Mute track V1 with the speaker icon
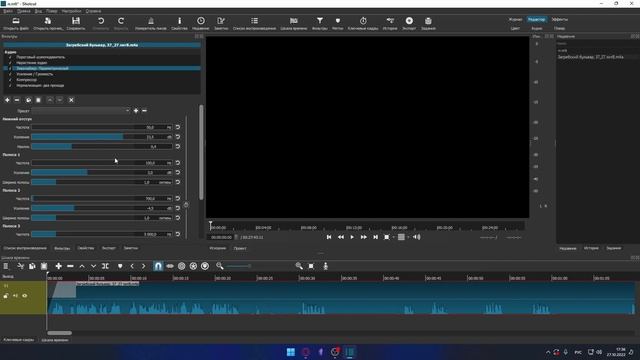The image size is (640, 360). pyautogui.click(x=15, y=296)
